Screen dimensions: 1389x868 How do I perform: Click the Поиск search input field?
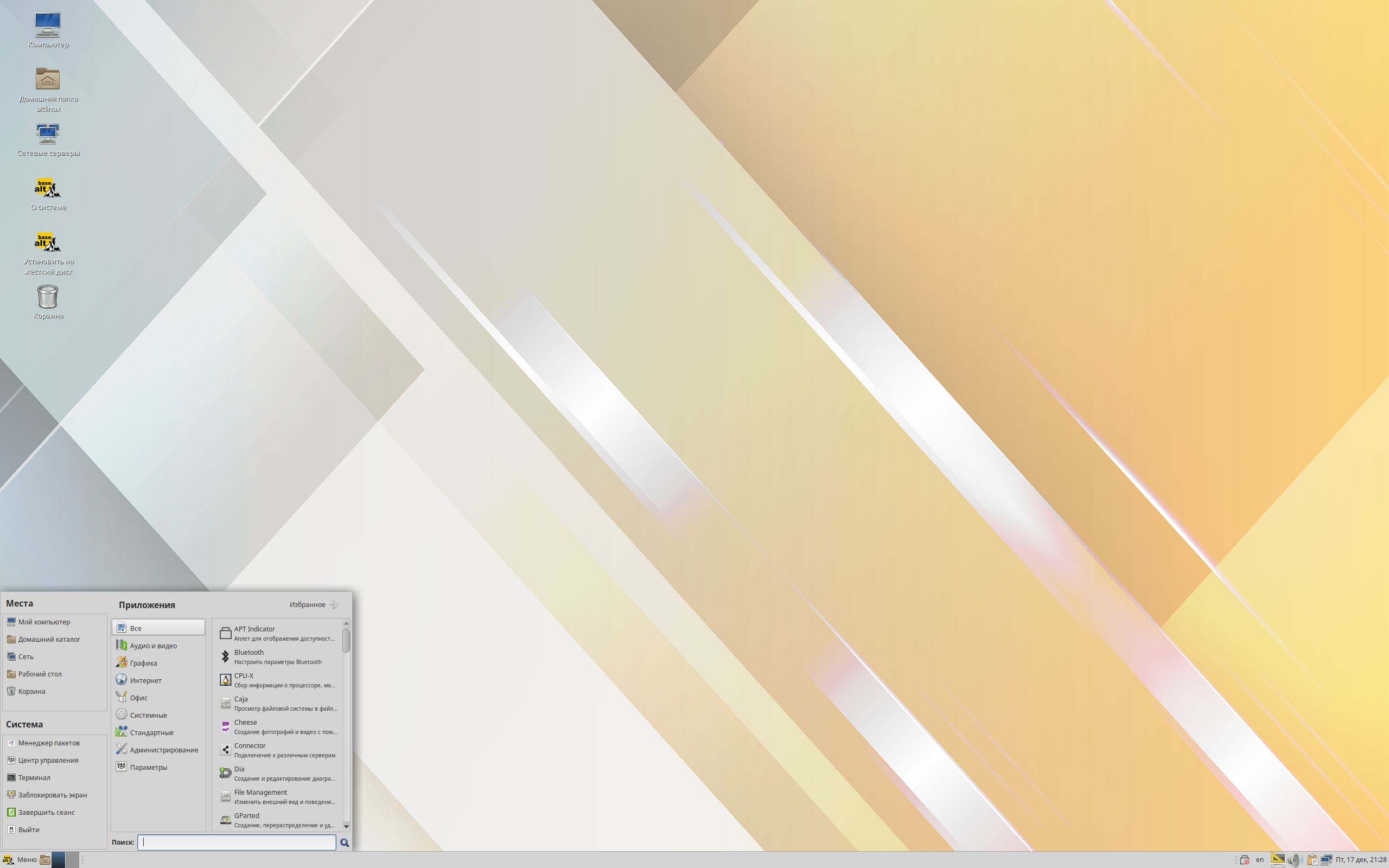coord(237,842)
